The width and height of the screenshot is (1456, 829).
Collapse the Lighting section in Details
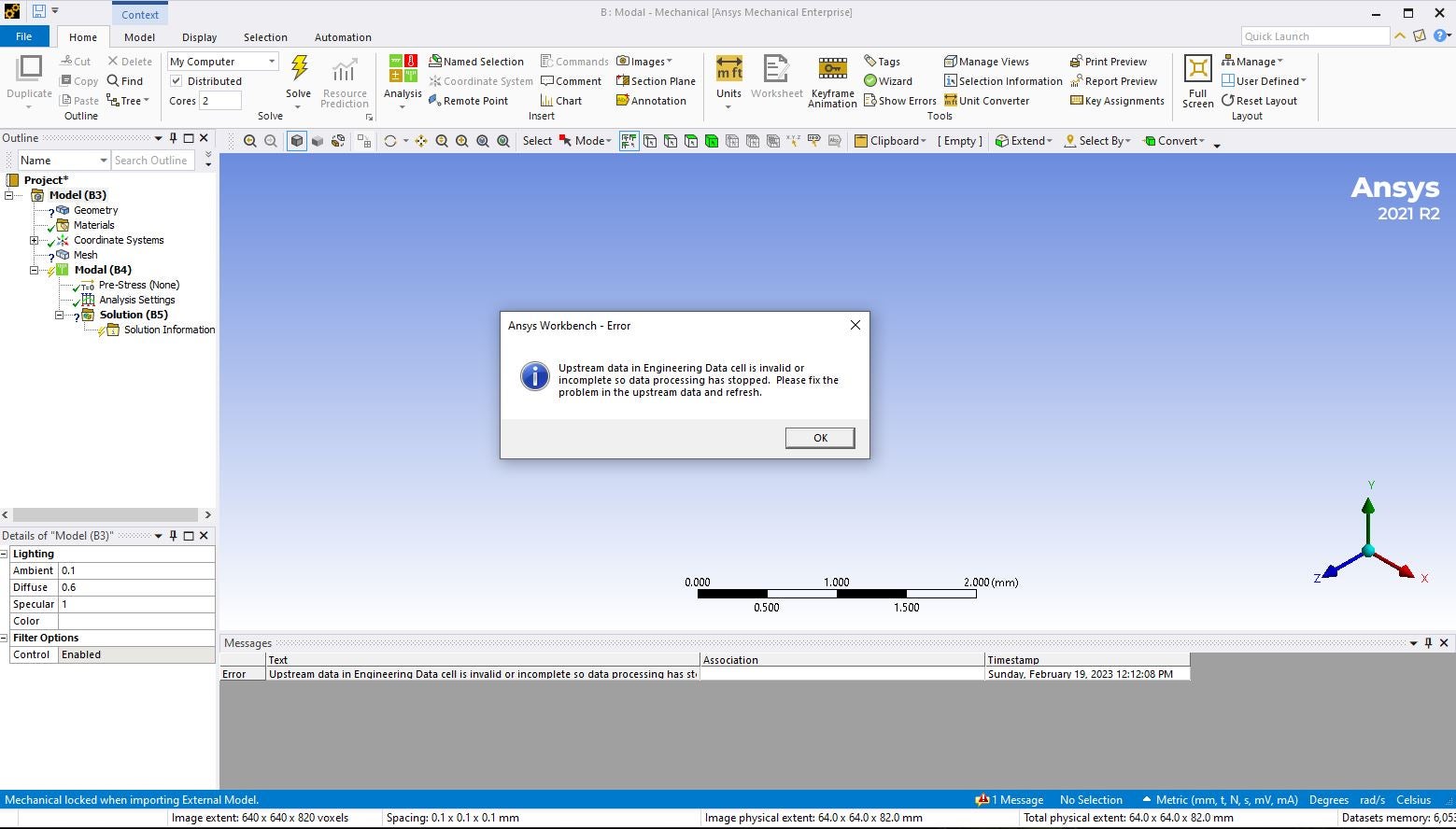5,554
